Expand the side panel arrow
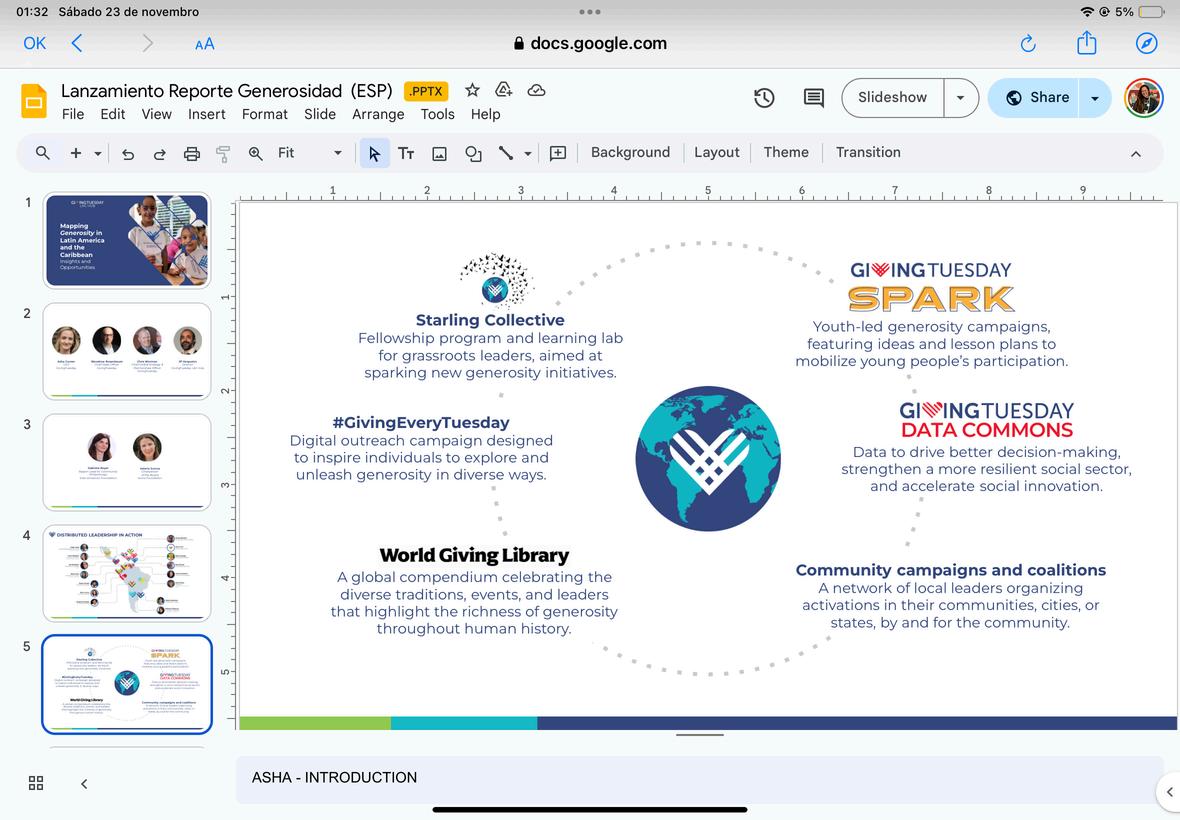 [x=1169, y=791]
